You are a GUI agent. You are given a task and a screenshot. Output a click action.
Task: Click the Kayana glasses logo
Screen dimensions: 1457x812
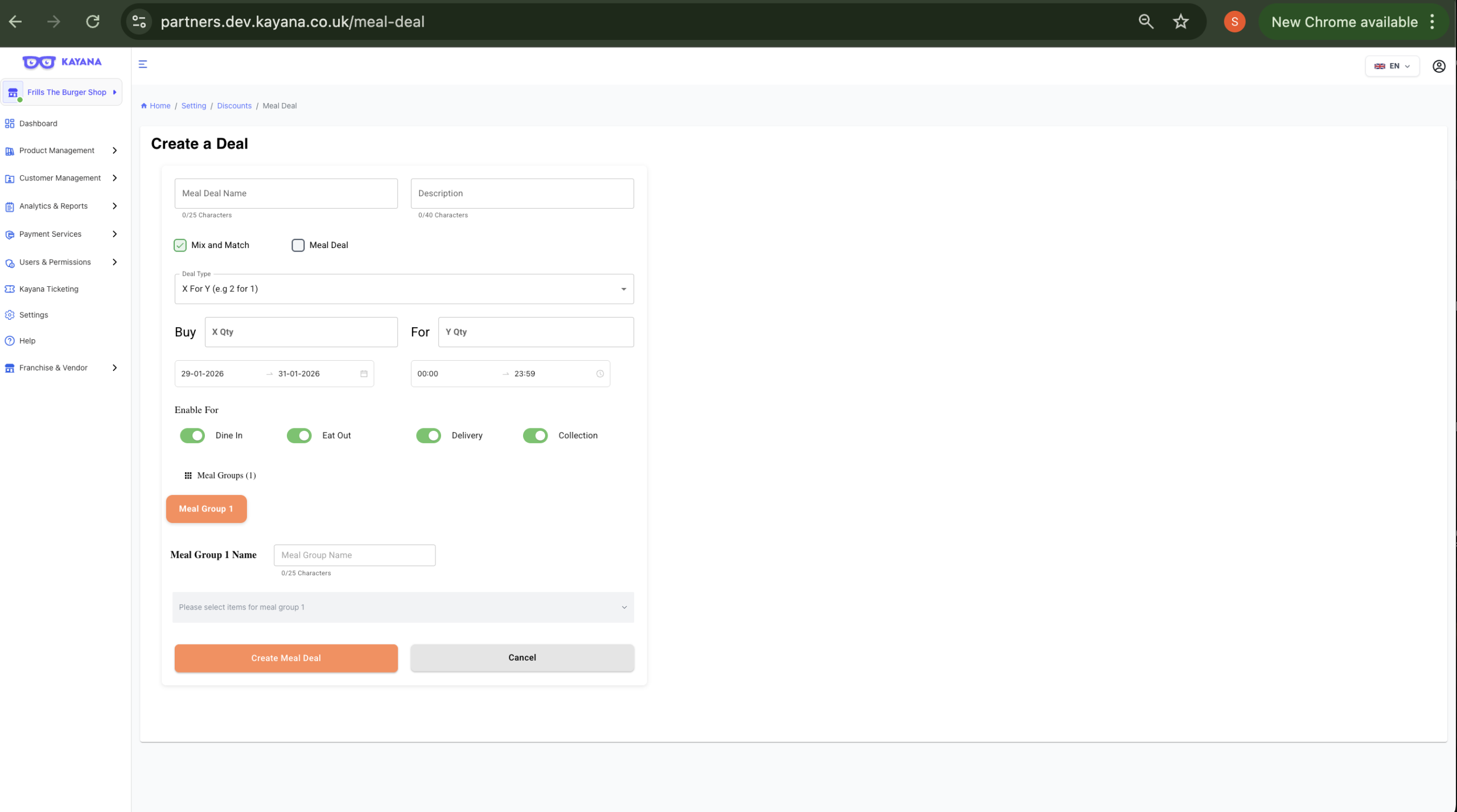coord(39,62)
